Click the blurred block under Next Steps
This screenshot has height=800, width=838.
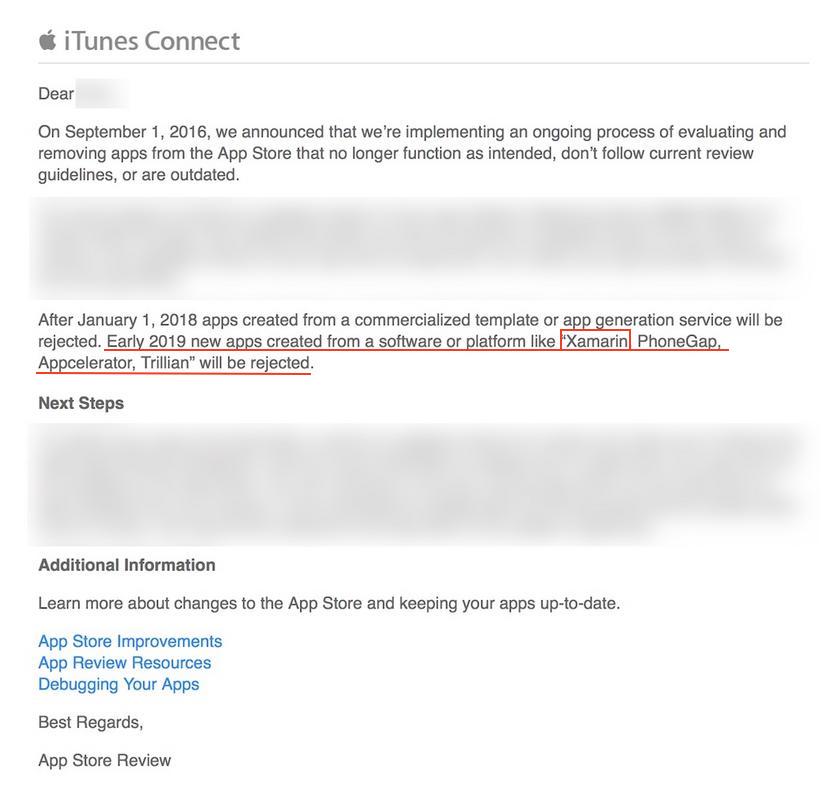[420, 484]
